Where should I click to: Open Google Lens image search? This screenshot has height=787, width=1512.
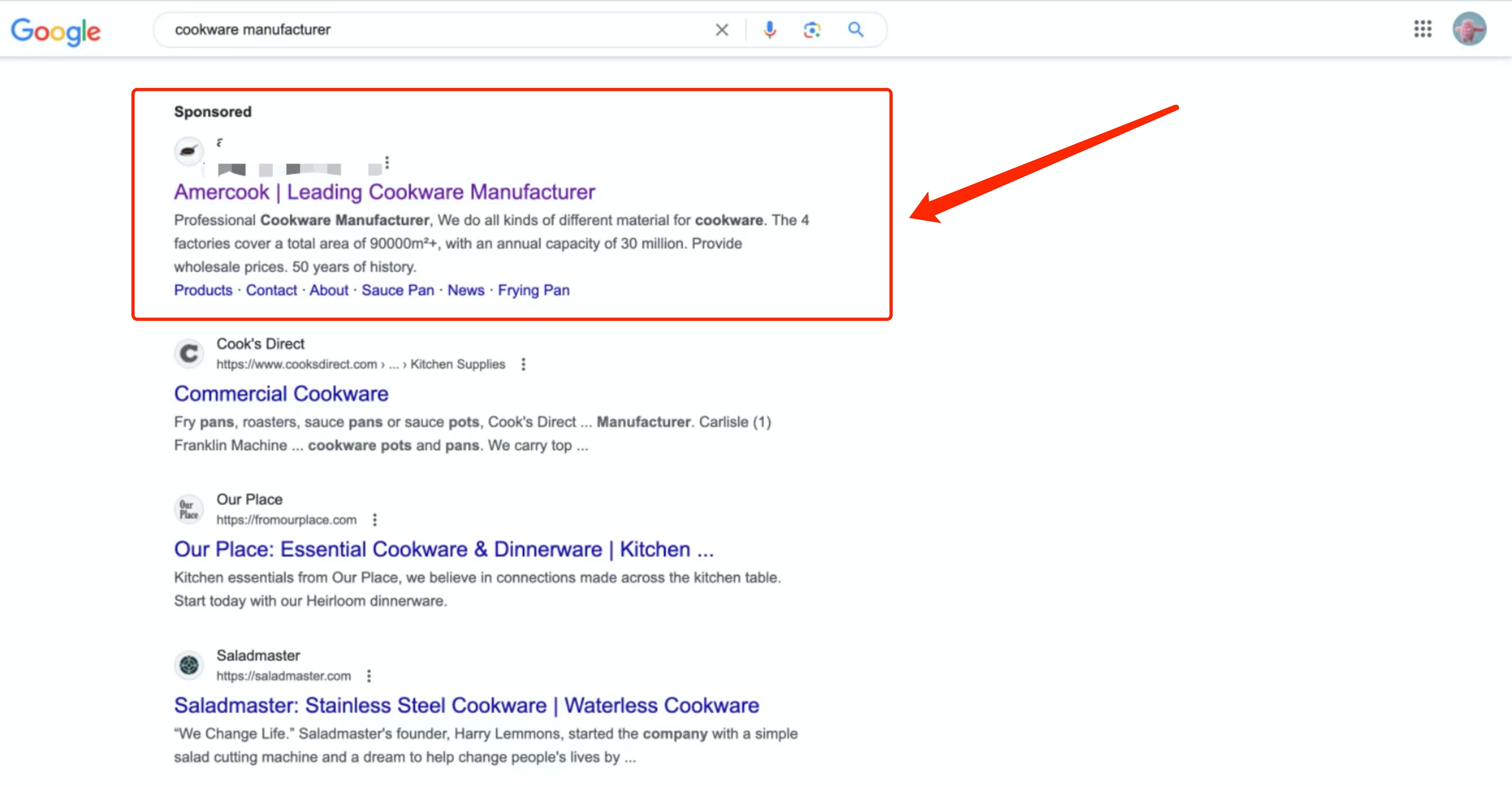(x=812, y=29)
